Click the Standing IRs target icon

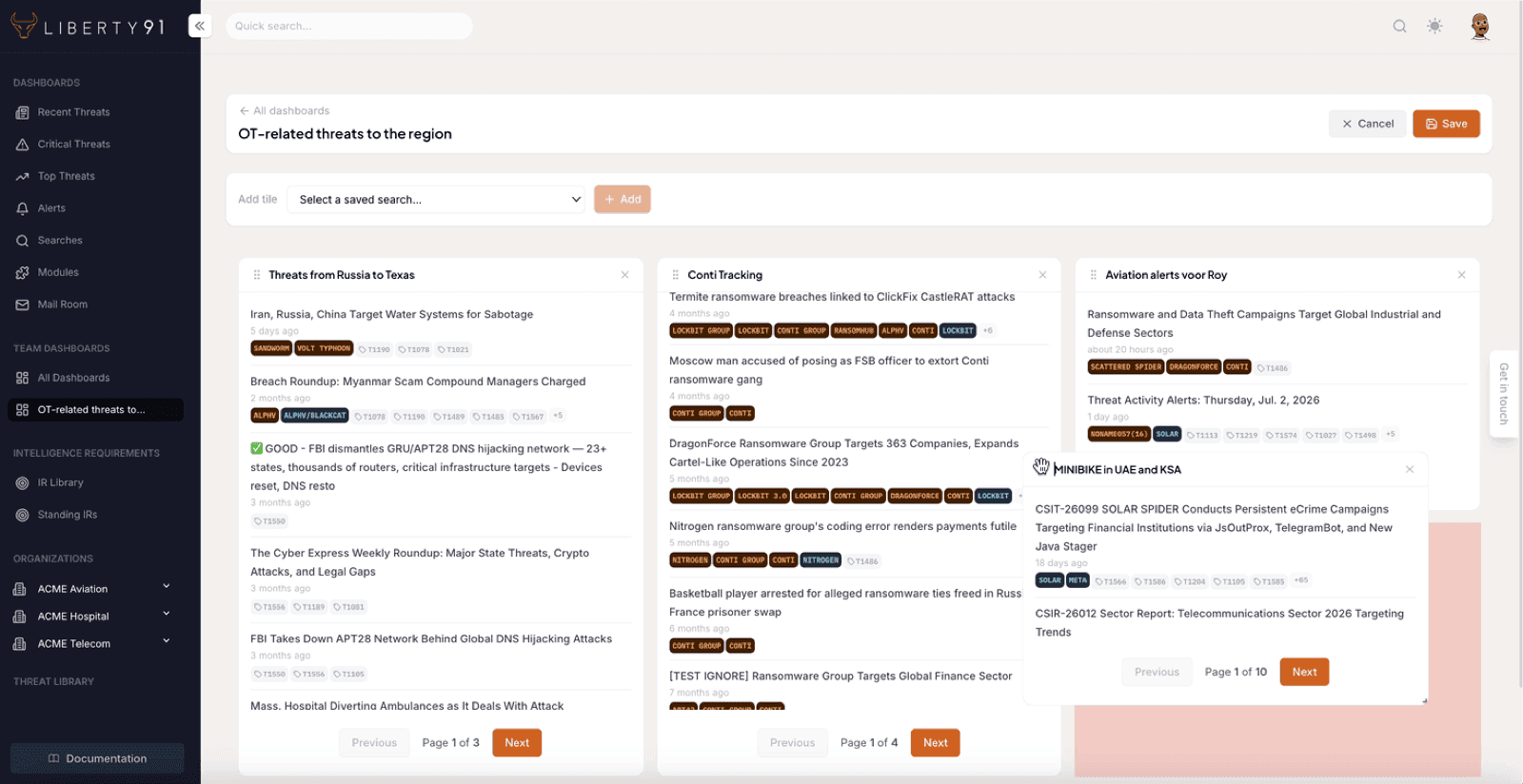pos(22,515)
